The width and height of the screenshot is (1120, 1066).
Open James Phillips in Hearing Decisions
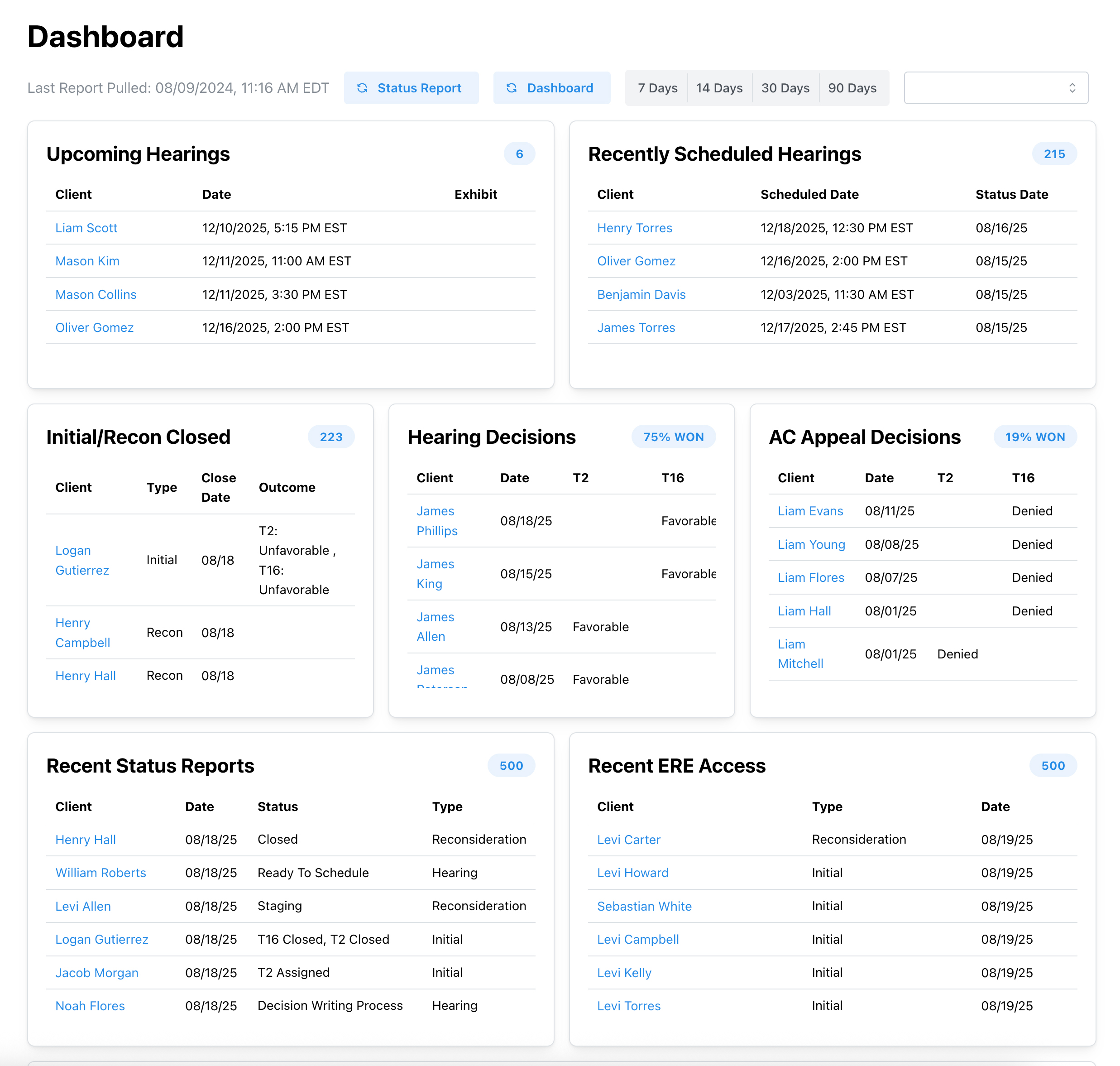click(x=437, y=520)
